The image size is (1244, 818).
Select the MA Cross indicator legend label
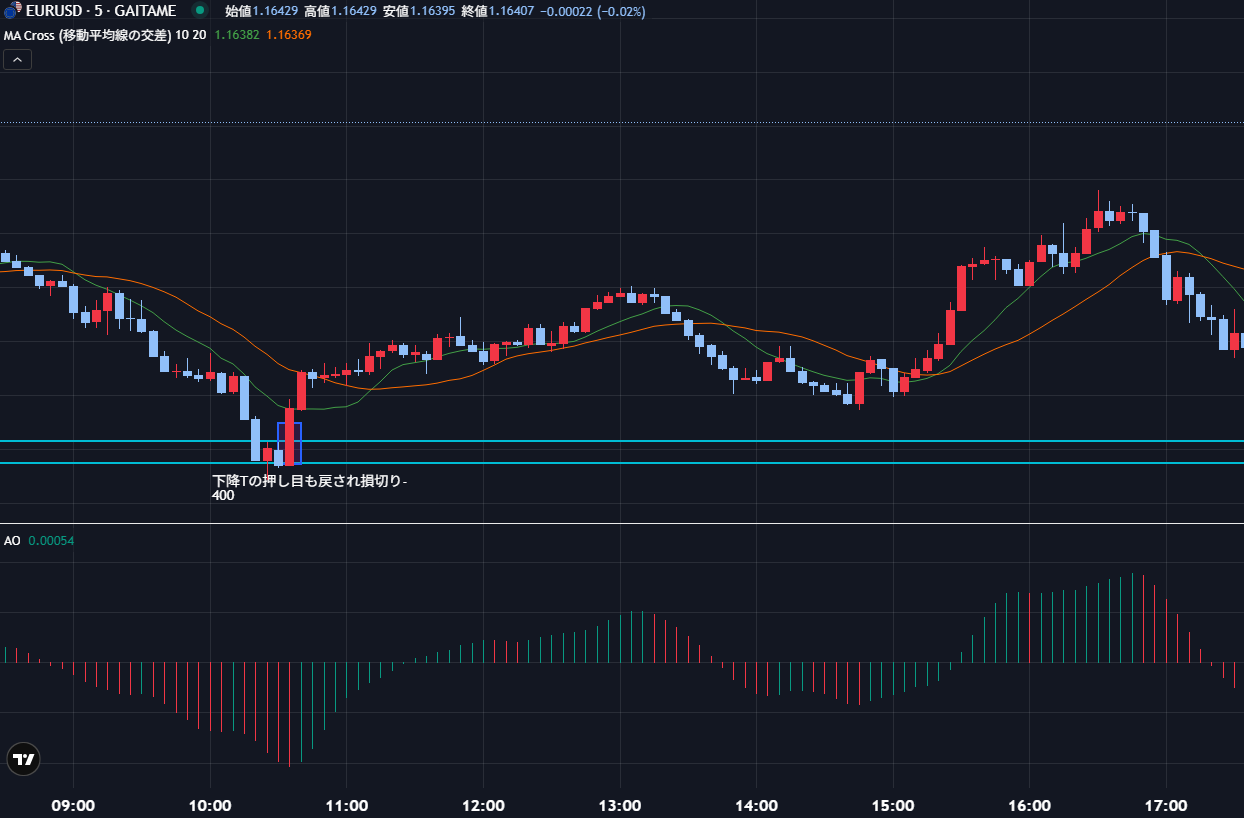point(105,35)
